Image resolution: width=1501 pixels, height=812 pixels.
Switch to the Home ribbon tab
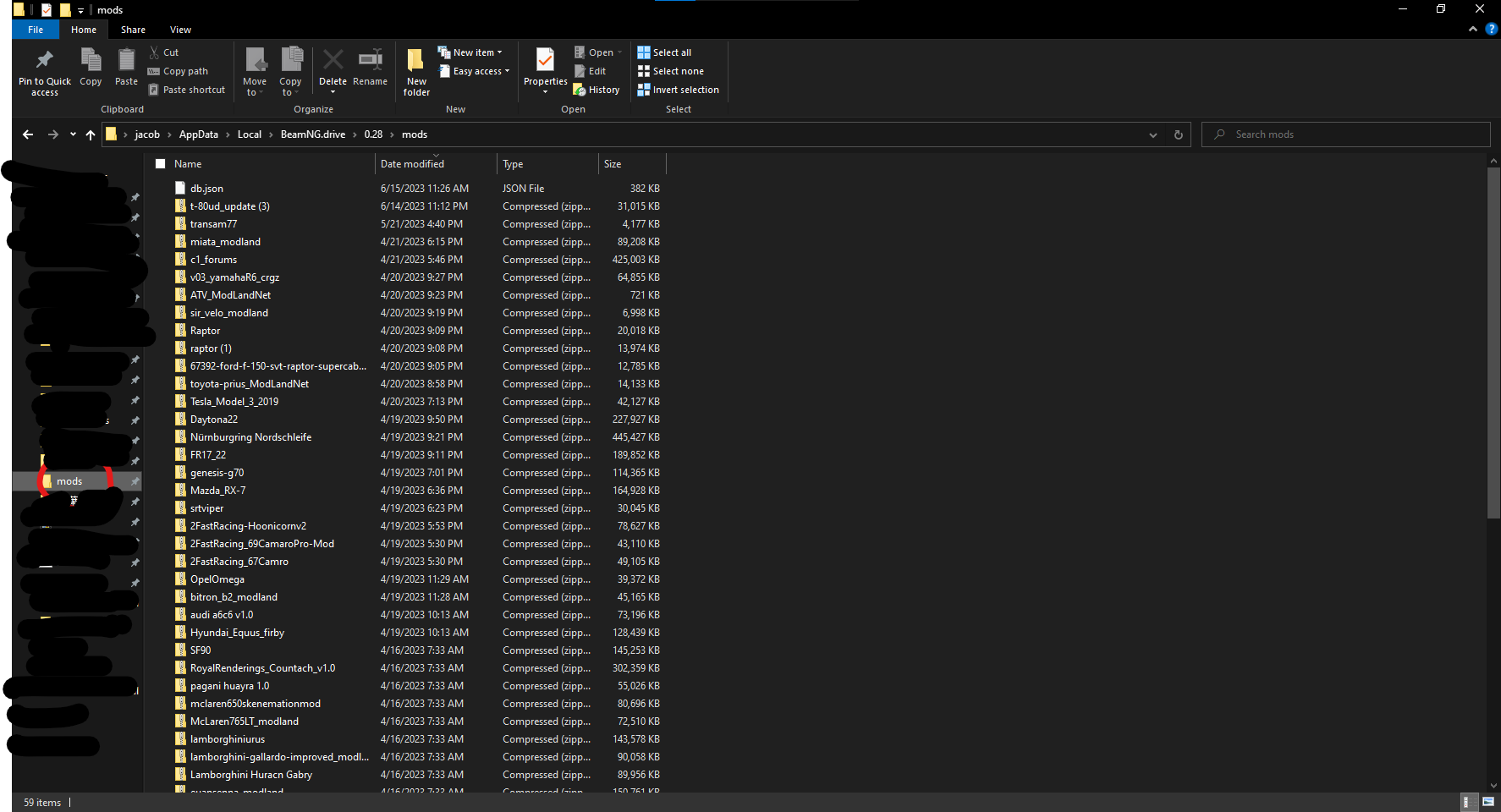pyautogui.click(x=84, y=30)
